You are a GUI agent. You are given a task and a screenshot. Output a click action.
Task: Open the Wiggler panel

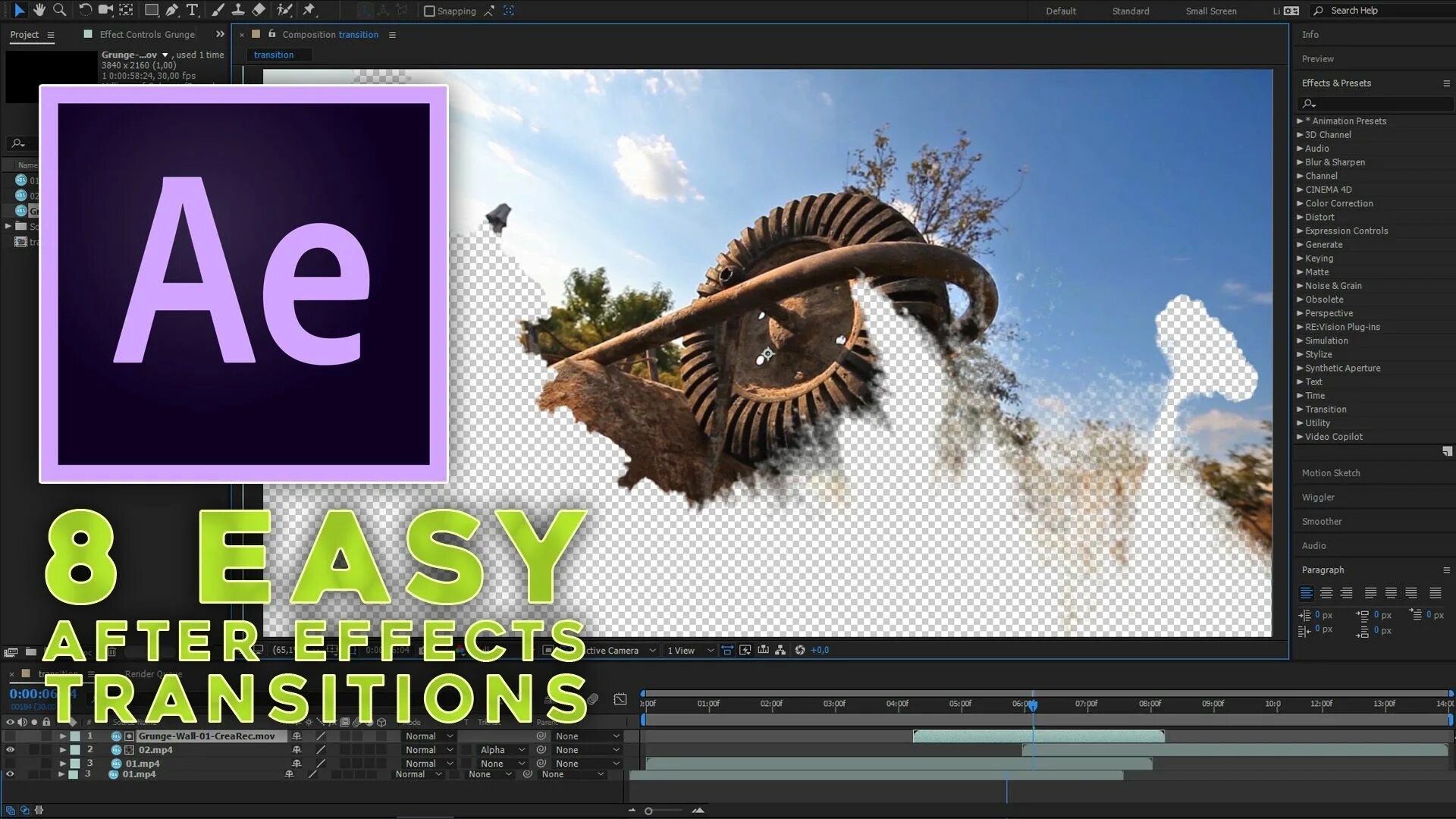coord(1318,497)
